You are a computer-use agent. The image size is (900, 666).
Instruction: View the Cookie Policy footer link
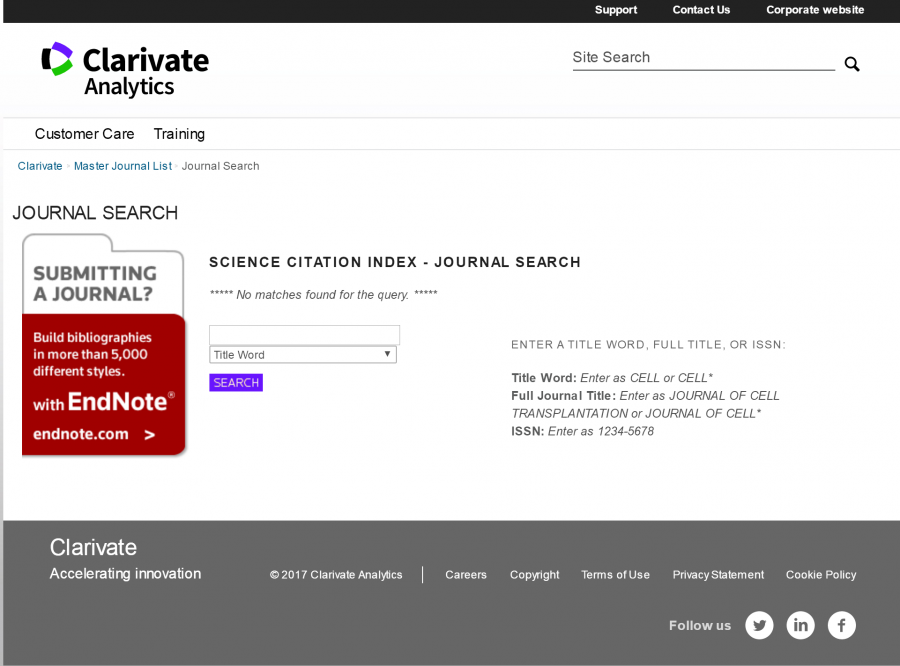coord(821,575)
